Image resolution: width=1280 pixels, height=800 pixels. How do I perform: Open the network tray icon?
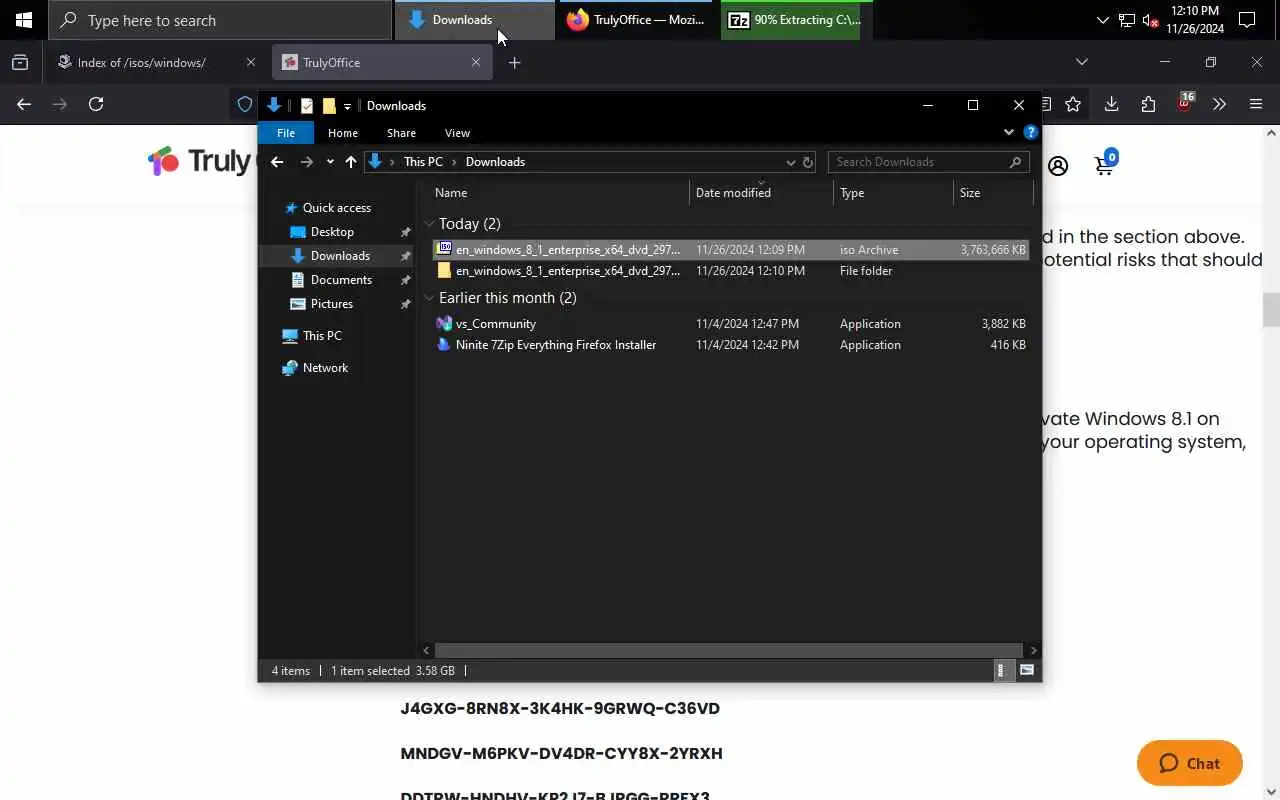tap(1126, 20)
